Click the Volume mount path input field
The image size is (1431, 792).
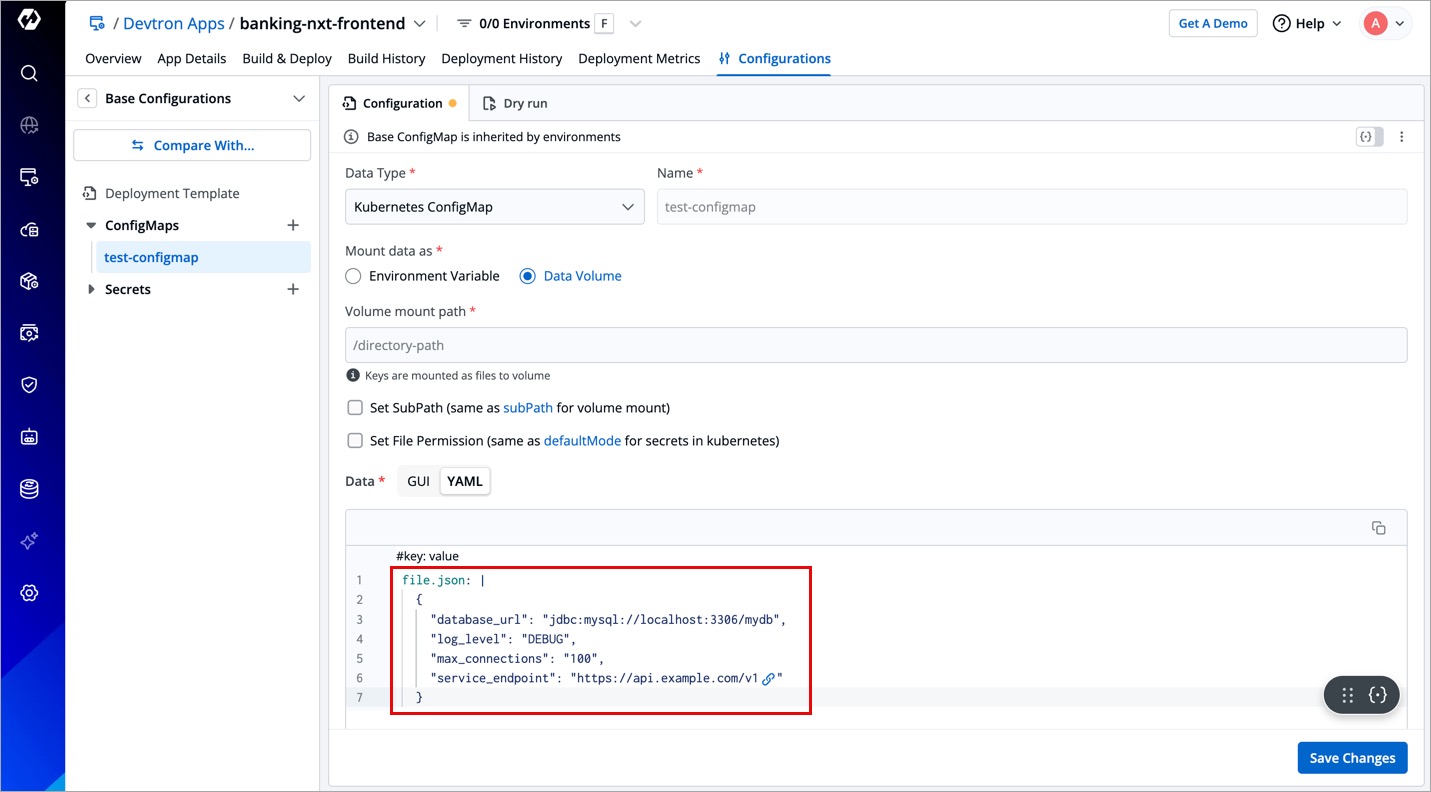point(875,345)
